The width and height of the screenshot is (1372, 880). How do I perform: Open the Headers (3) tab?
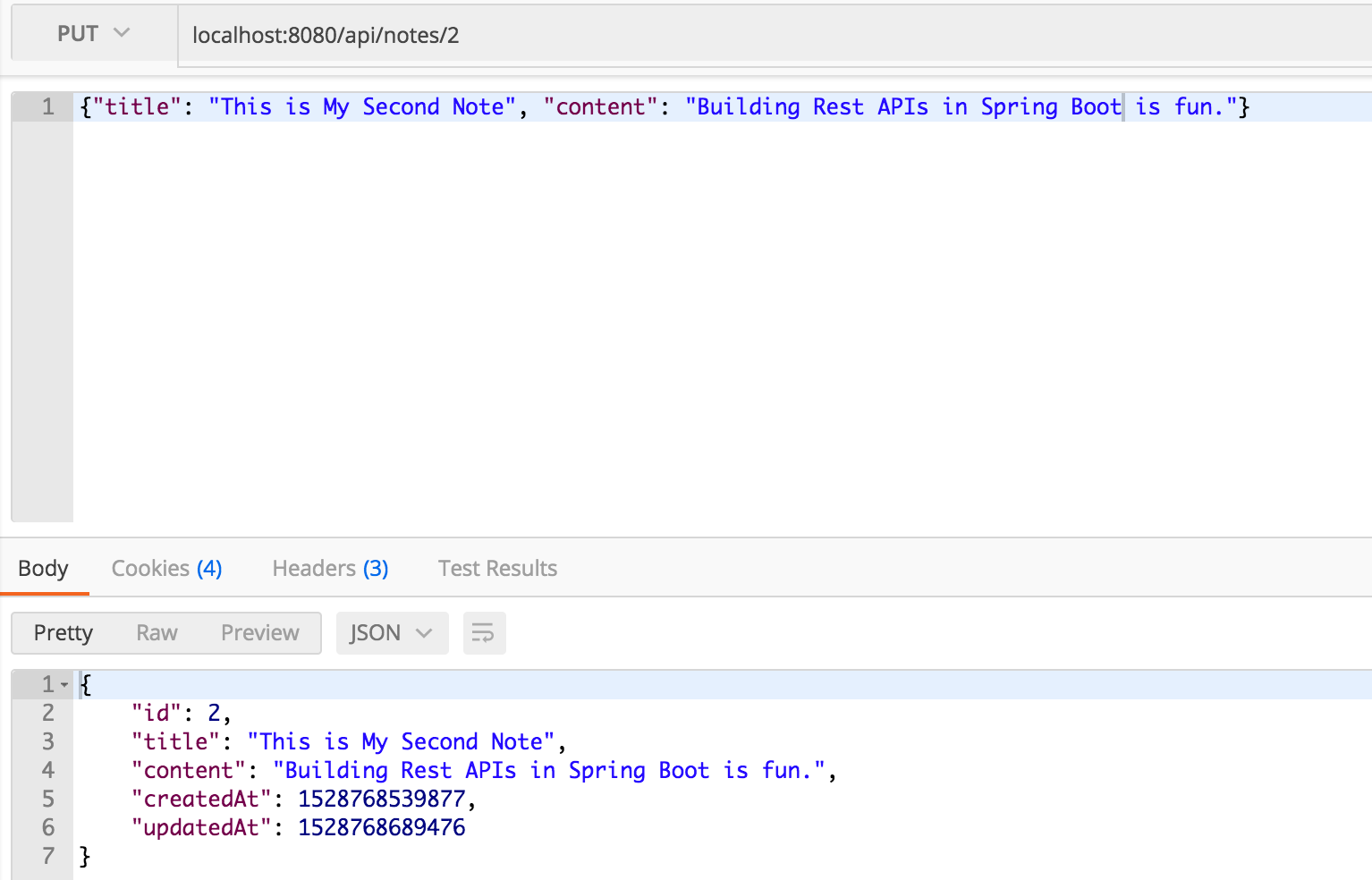click(x=330, y=569)
